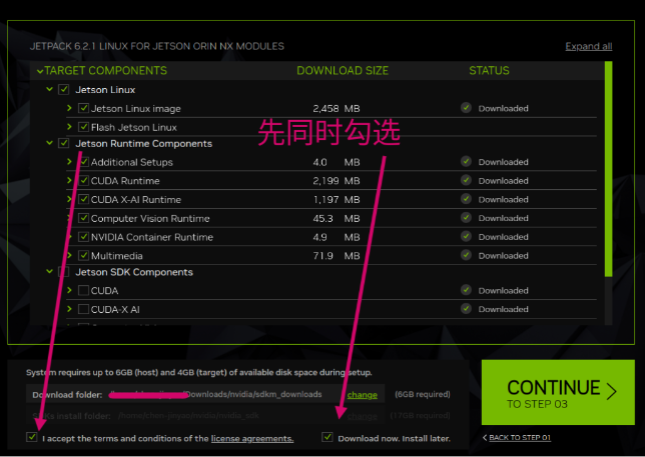Collapse the Jetson Linux group
Screen dimensions: 645x457
(x=49, y=89)
